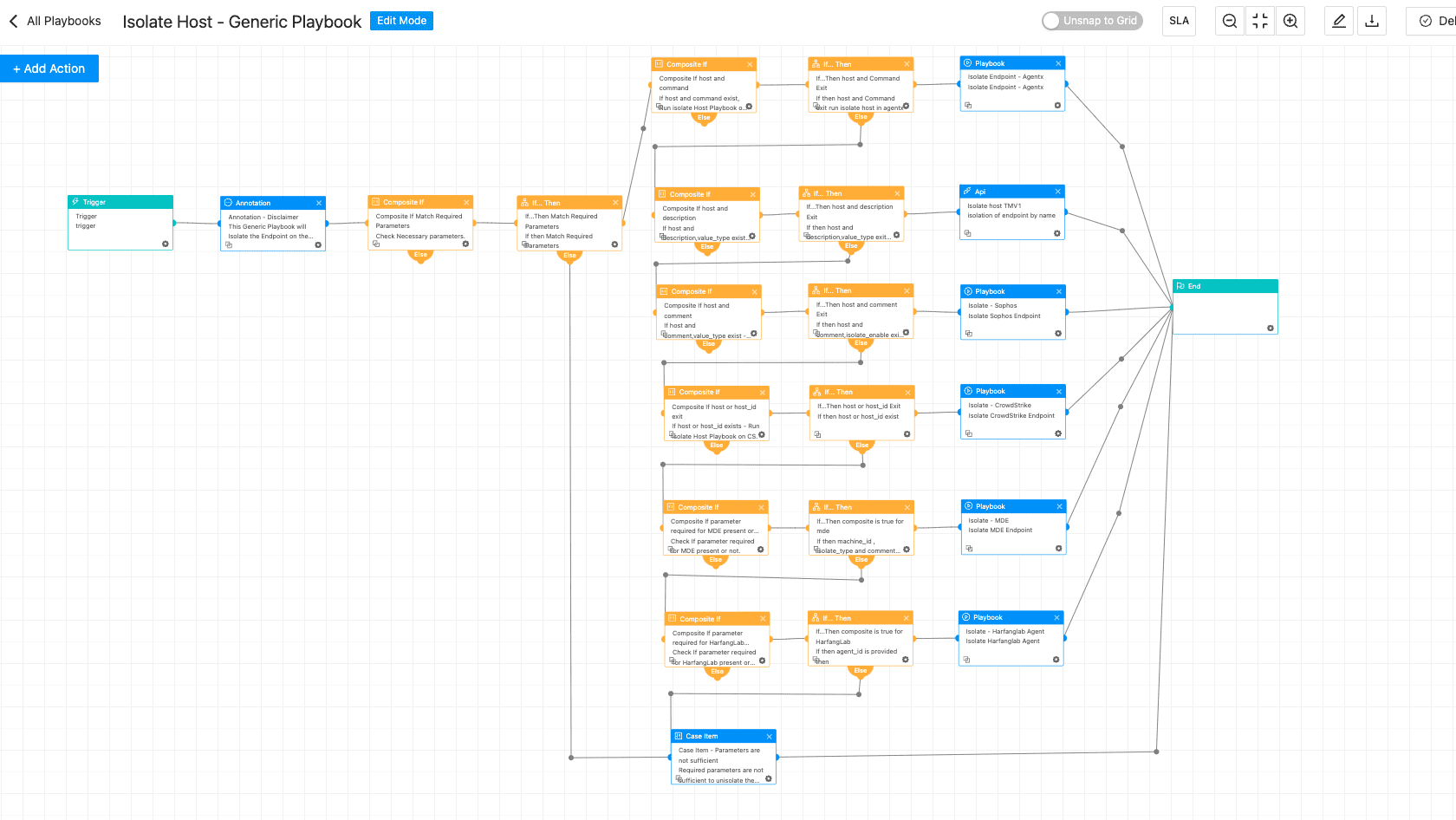
Task: Click the zoom out magnifier icon
Action: (1229, 21)
